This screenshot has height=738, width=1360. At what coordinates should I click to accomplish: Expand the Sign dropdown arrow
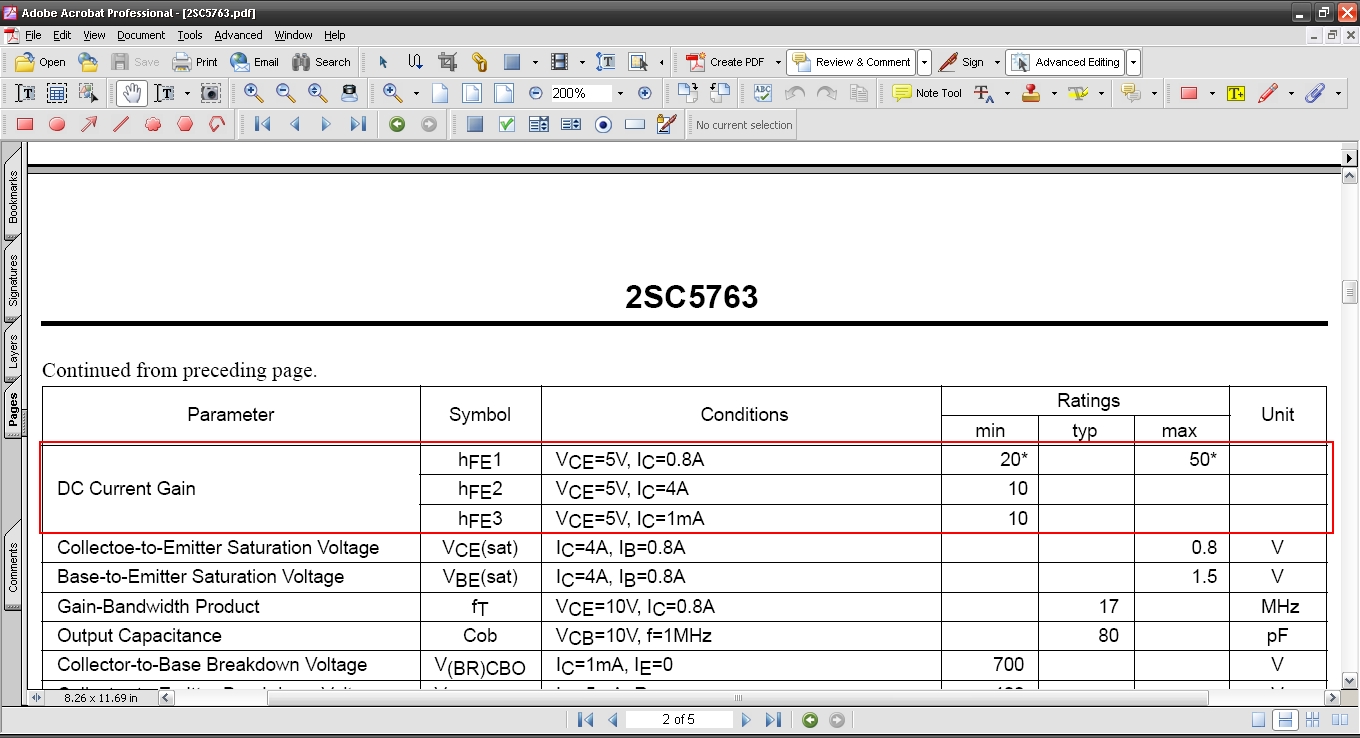[x=997, y=62]
